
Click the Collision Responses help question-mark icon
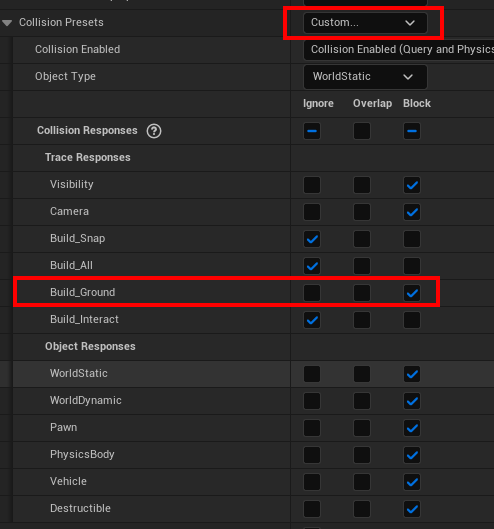pyautogui.click(x=154, y=131)
